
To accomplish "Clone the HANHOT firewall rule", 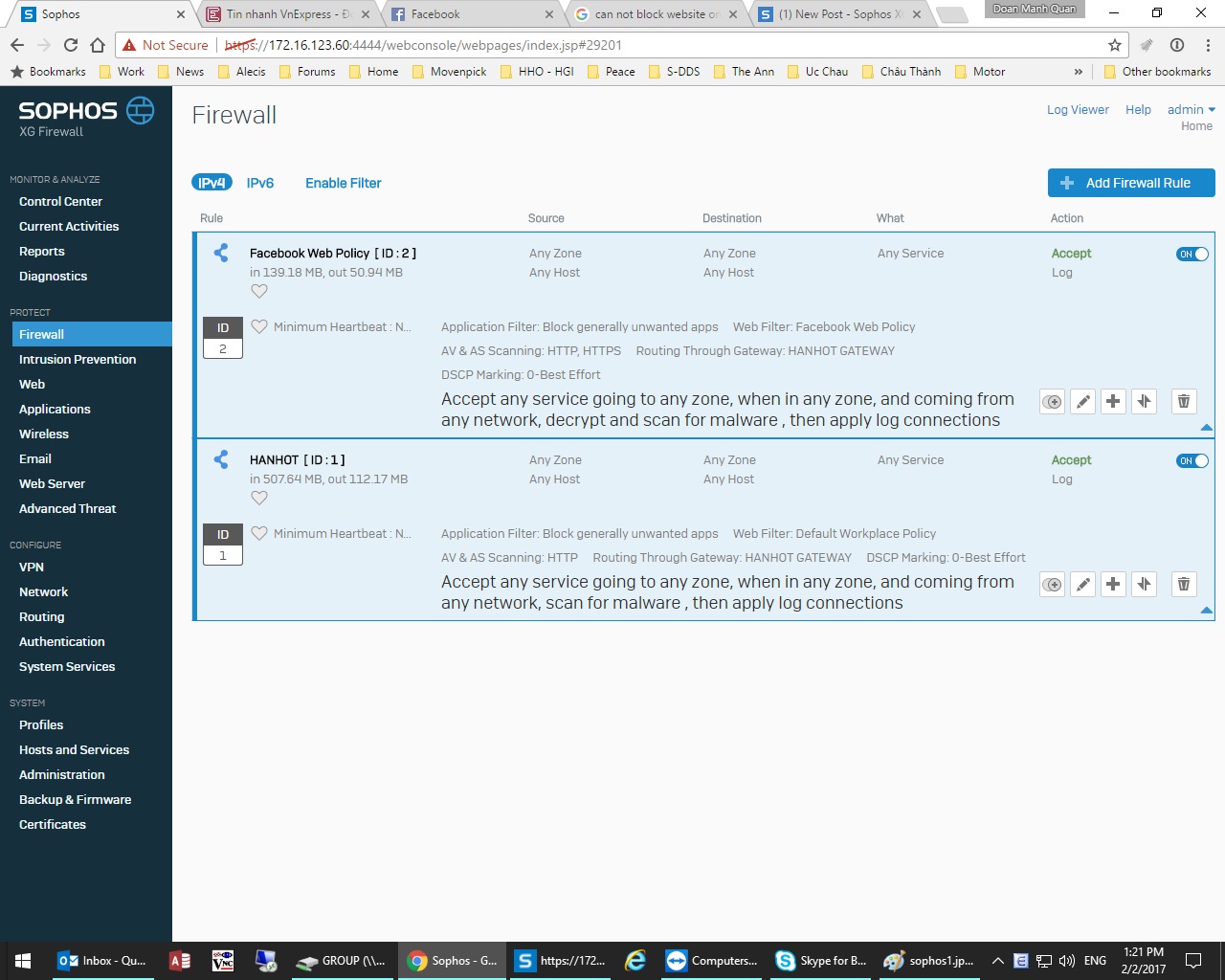I will click(1052, 585).
